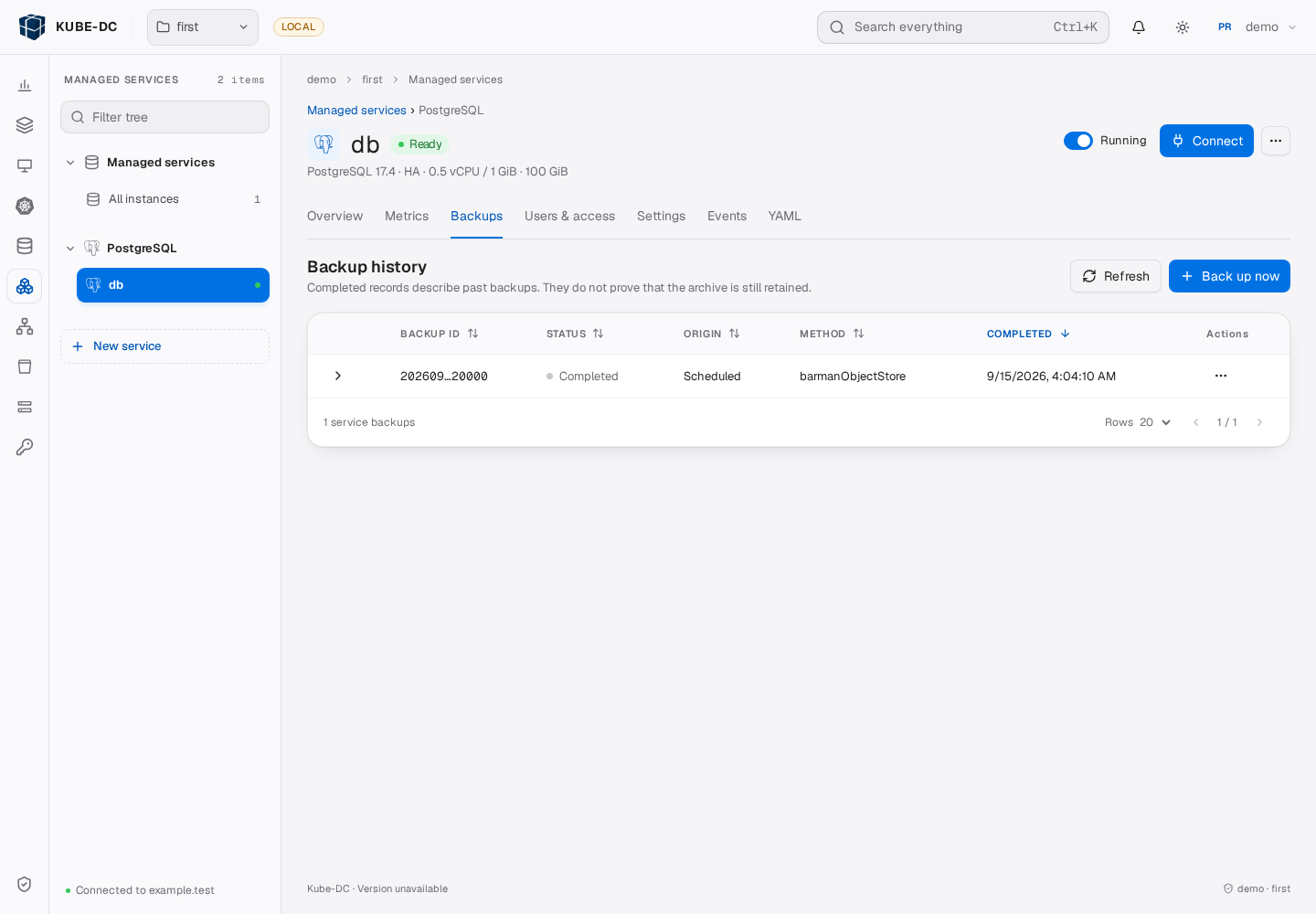Click New service
This screenshot has width=1316, height=914.
[164, 346]
